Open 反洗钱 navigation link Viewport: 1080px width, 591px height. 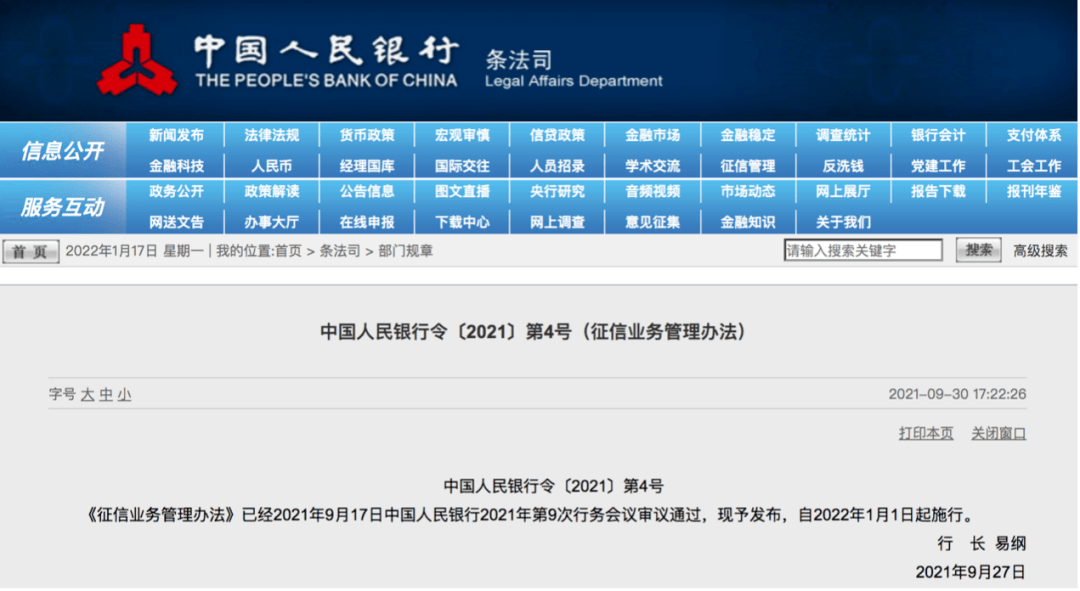point(843,166)
